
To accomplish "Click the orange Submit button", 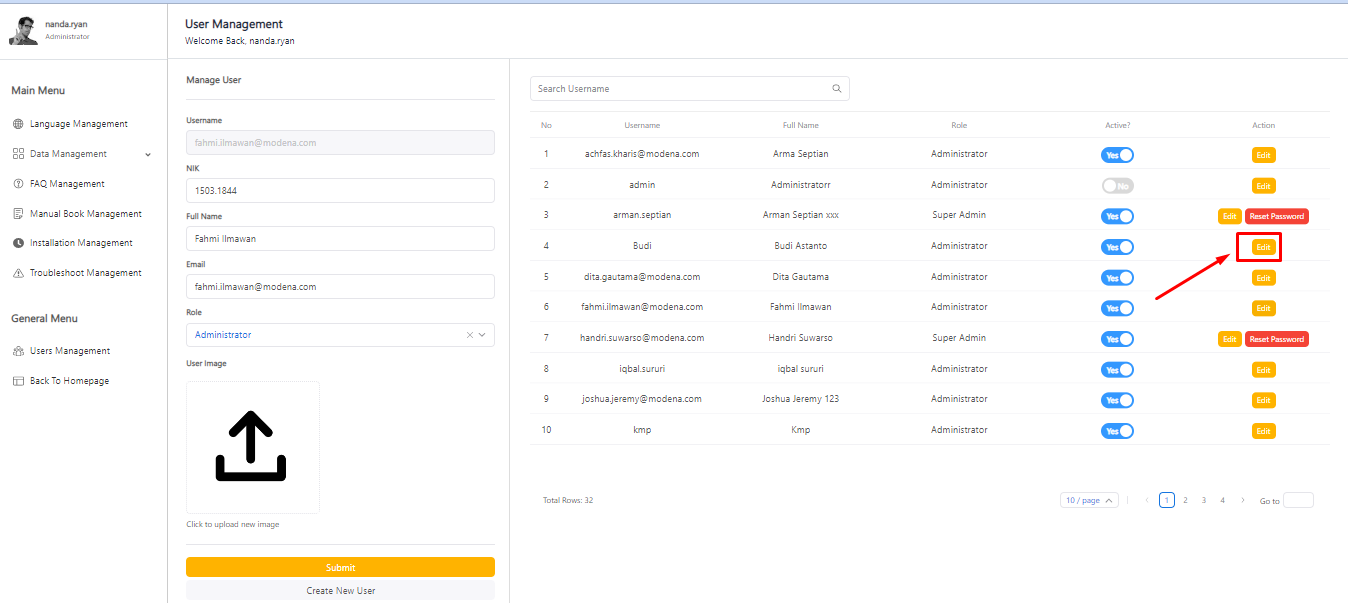I will [340, 567].
